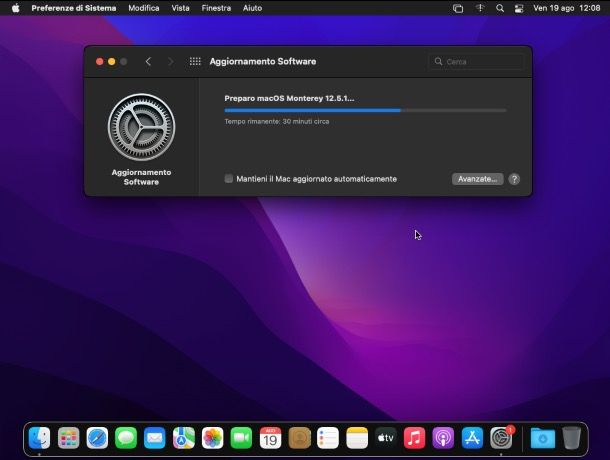Open the Finestra menu
This screenshot has width=610, height=460.
click(216, 8)
